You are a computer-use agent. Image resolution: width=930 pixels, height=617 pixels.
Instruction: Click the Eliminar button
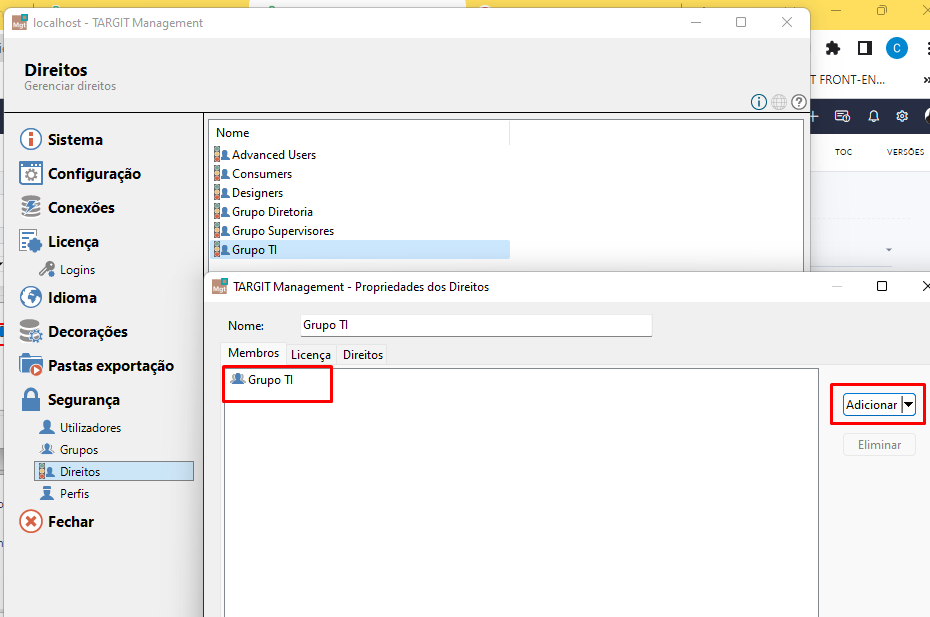tap(879, 445)
